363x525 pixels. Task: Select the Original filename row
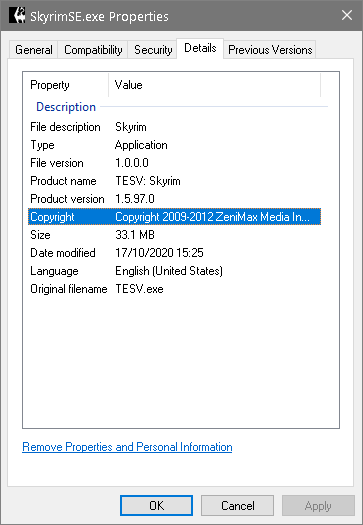174,289
